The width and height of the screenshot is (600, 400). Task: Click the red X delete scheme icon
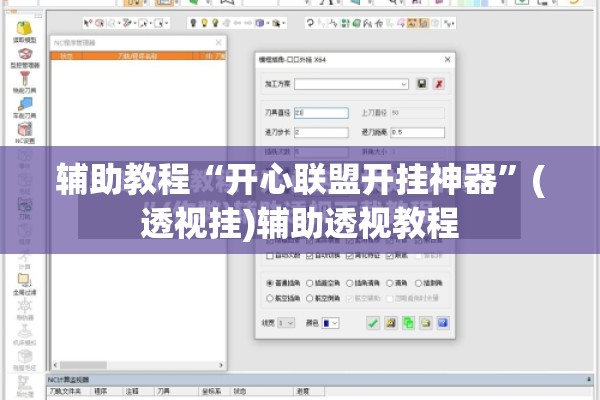439,84
